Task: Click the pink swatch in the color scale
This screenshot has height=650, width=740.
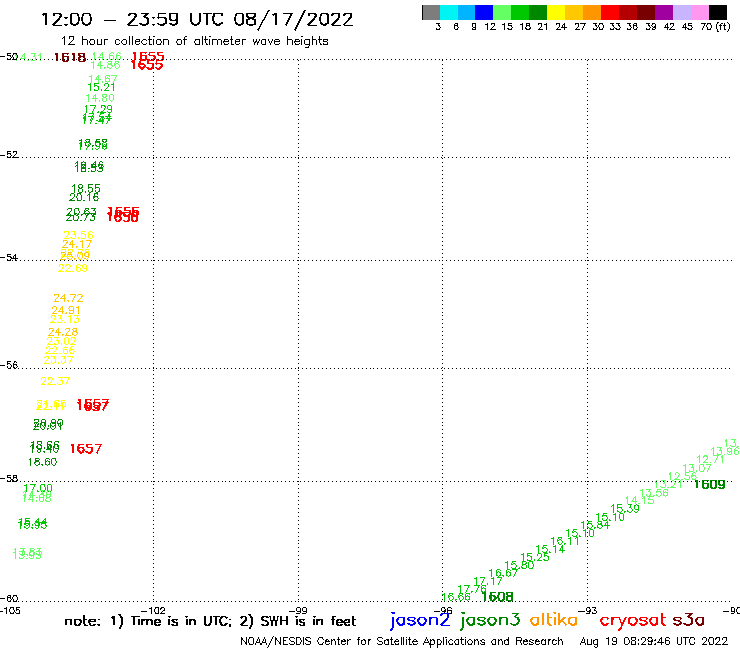Action: tap(700, 12)
